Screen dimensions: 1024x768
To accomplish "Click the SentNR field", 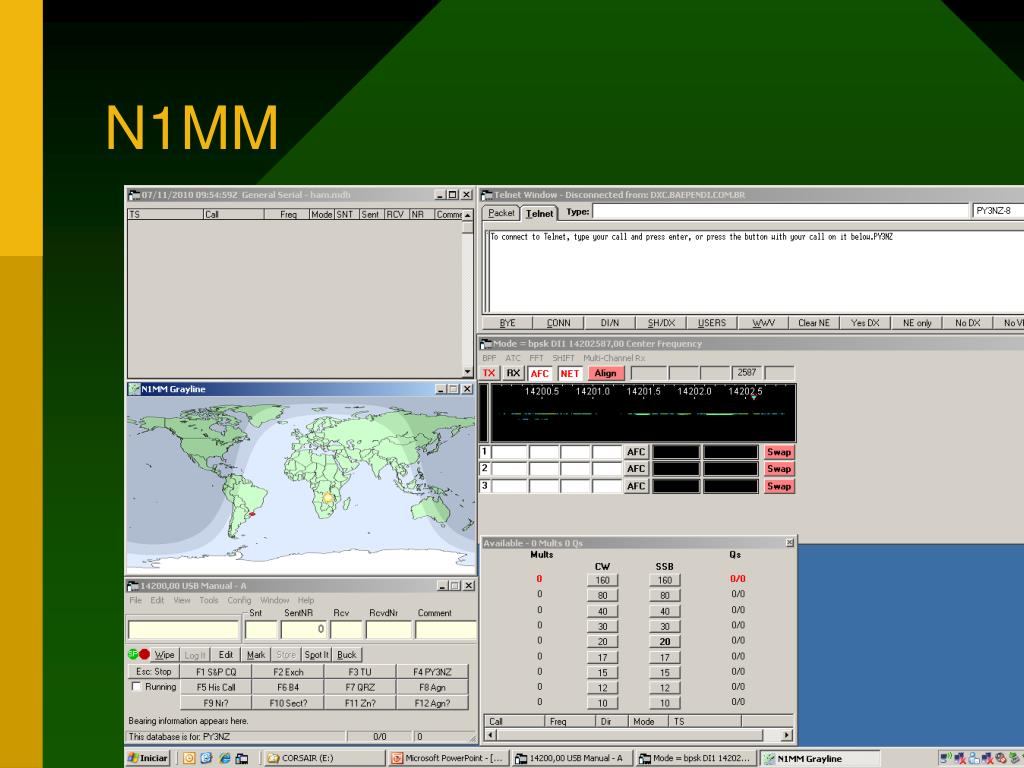I will [304, 630].
